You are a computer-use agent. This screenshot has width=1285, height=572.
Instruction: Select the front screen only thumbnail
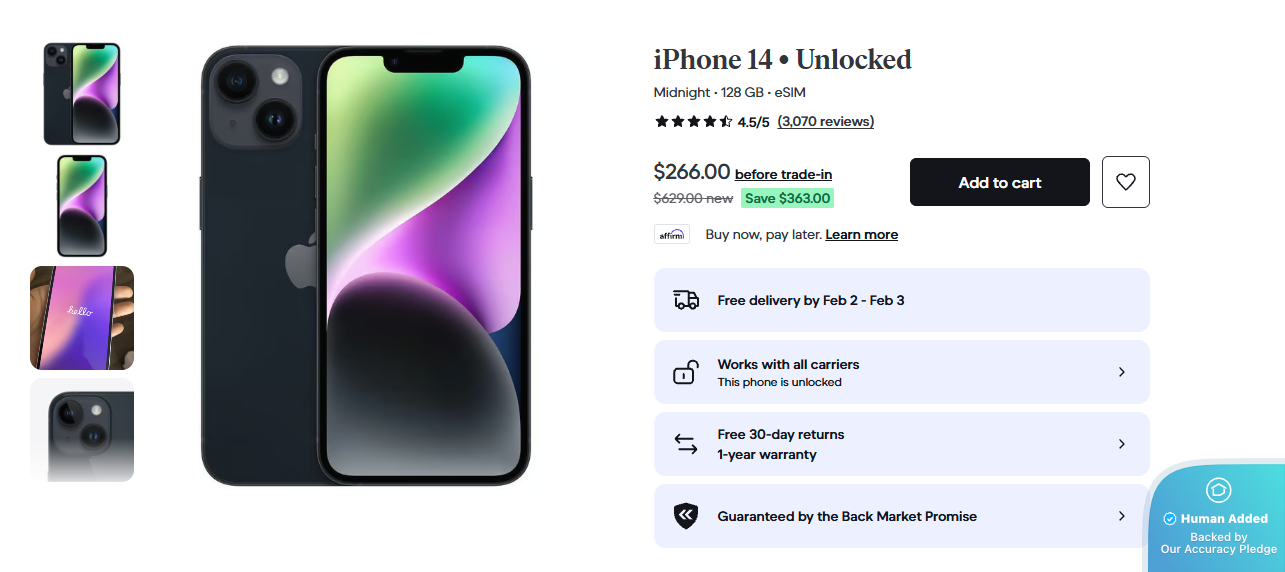point(82,206)
